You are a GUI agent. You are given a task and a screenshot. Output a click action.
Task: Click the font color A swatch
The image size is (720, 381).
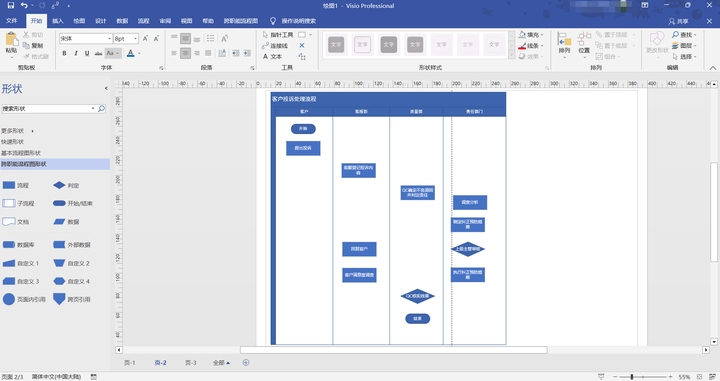(130, 53)
